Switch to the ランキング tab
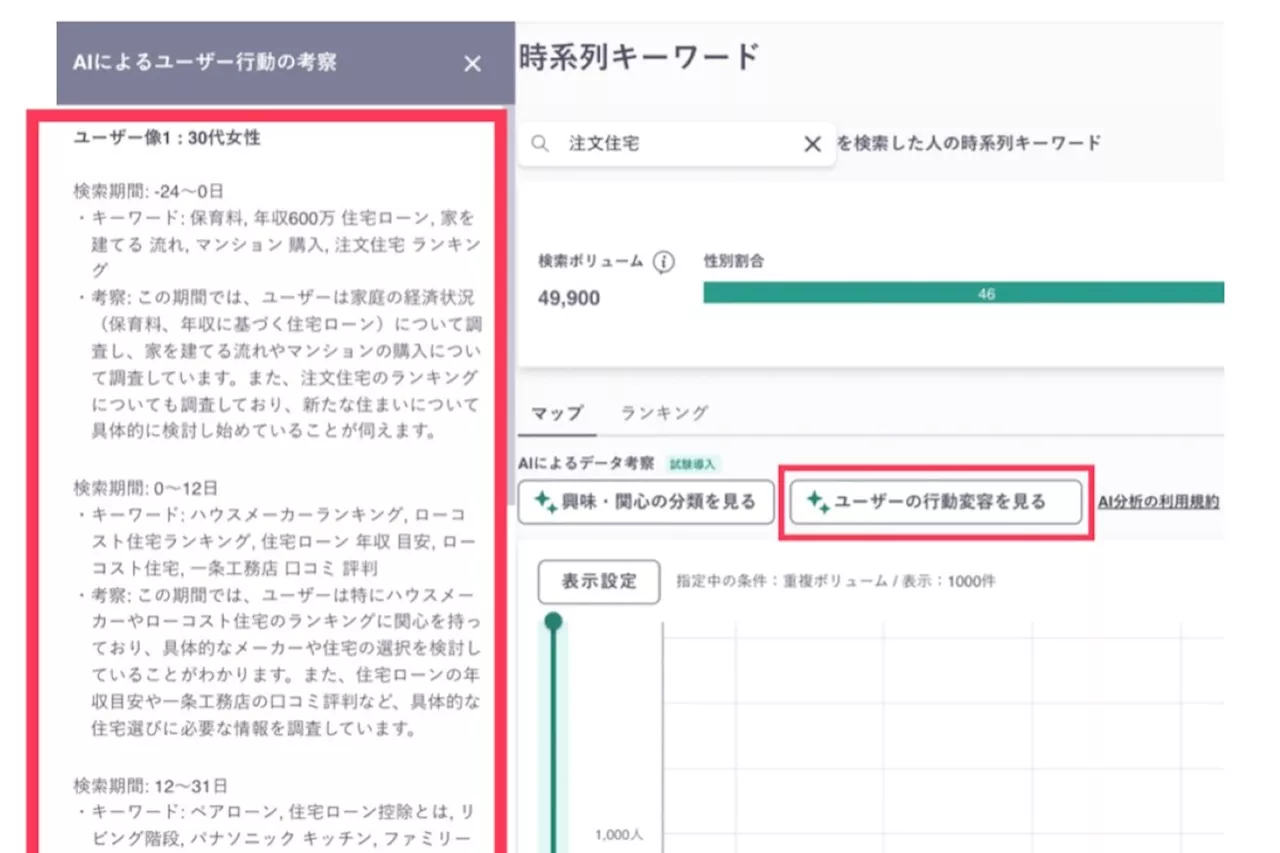The height and width of the screenshot is (853, 1280). coord(664,413)
